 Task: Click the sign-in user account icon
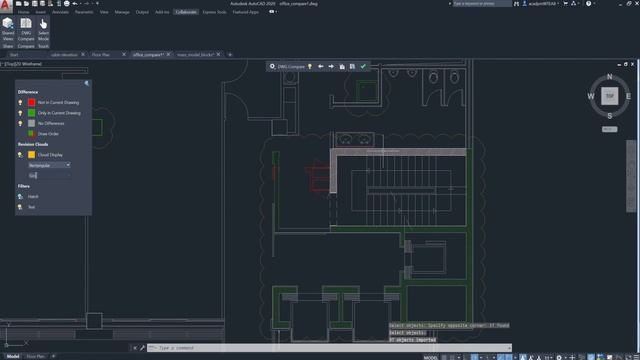[525, 4]
